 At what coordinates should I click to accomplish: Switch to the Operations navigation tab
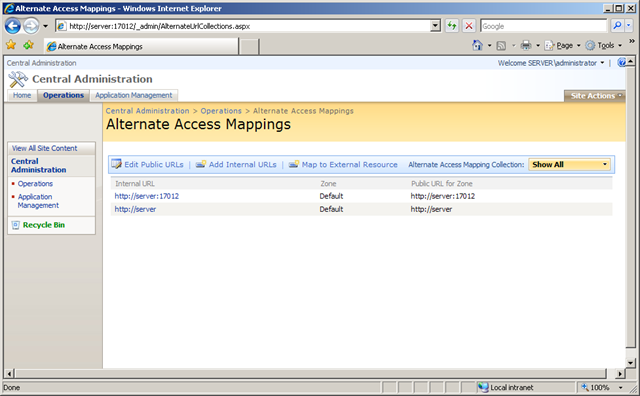coord(63,95)
